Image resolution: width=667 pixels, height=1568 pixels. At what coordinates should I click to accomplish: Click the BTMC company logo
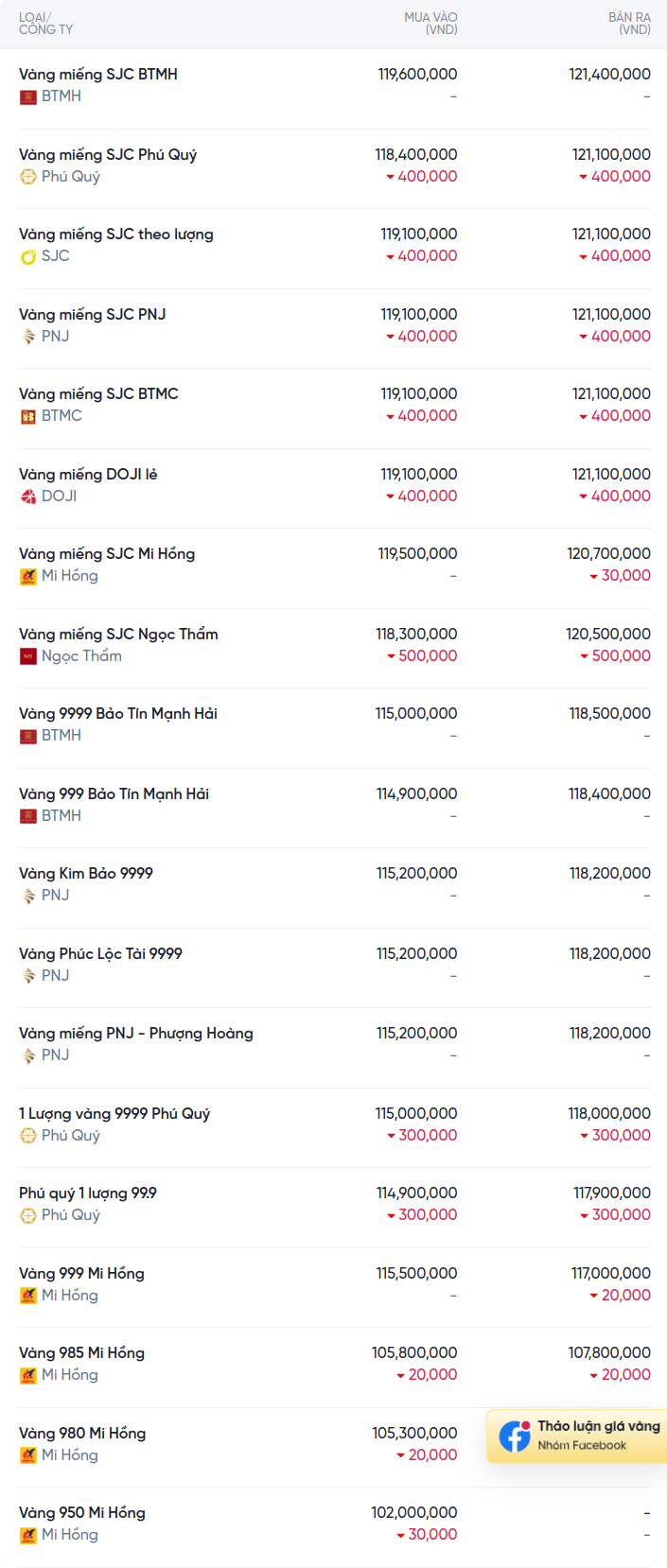(x=28, y=416)
